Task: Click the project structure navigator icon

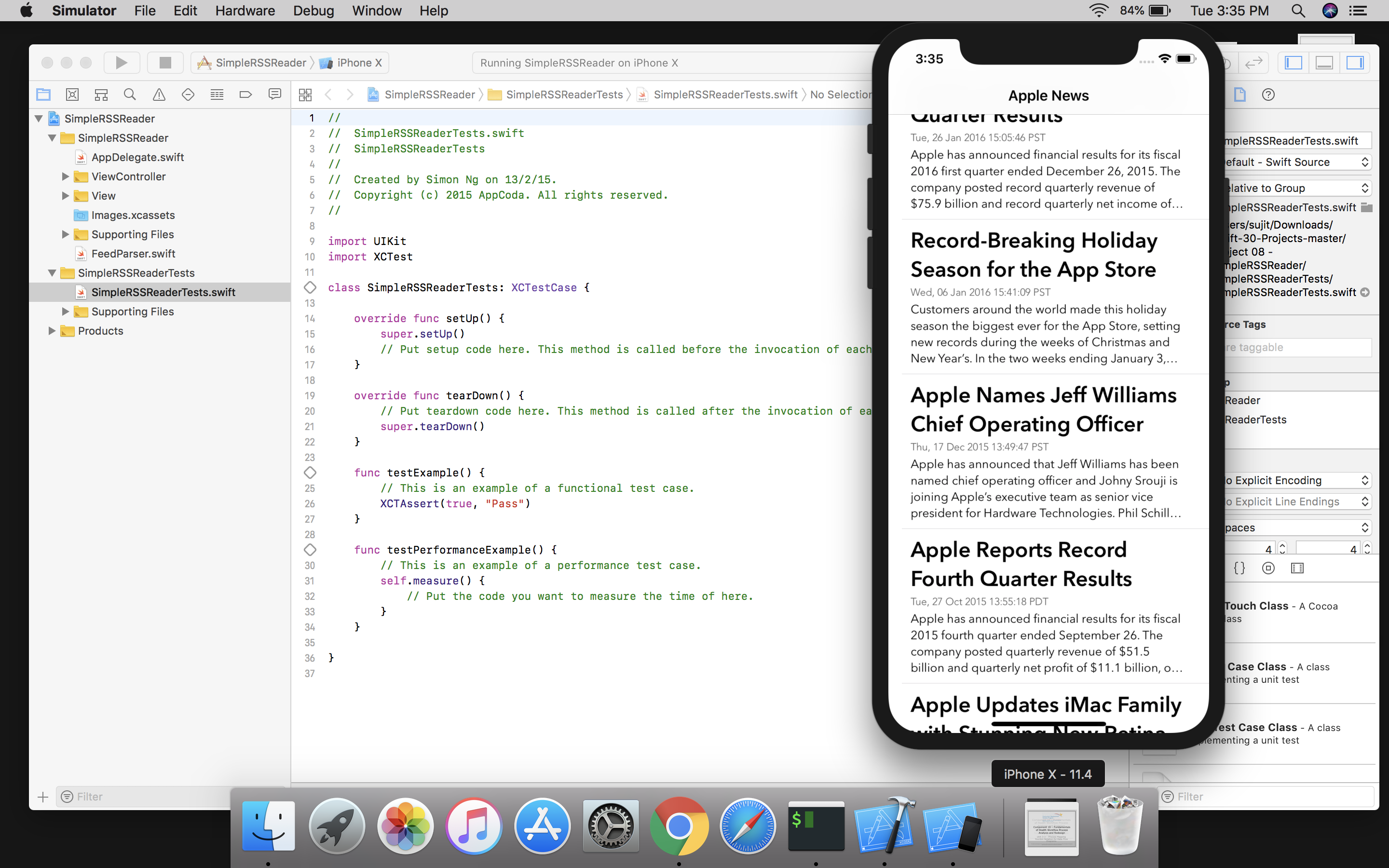Action: pyautogui.click(x=43, y=95)
